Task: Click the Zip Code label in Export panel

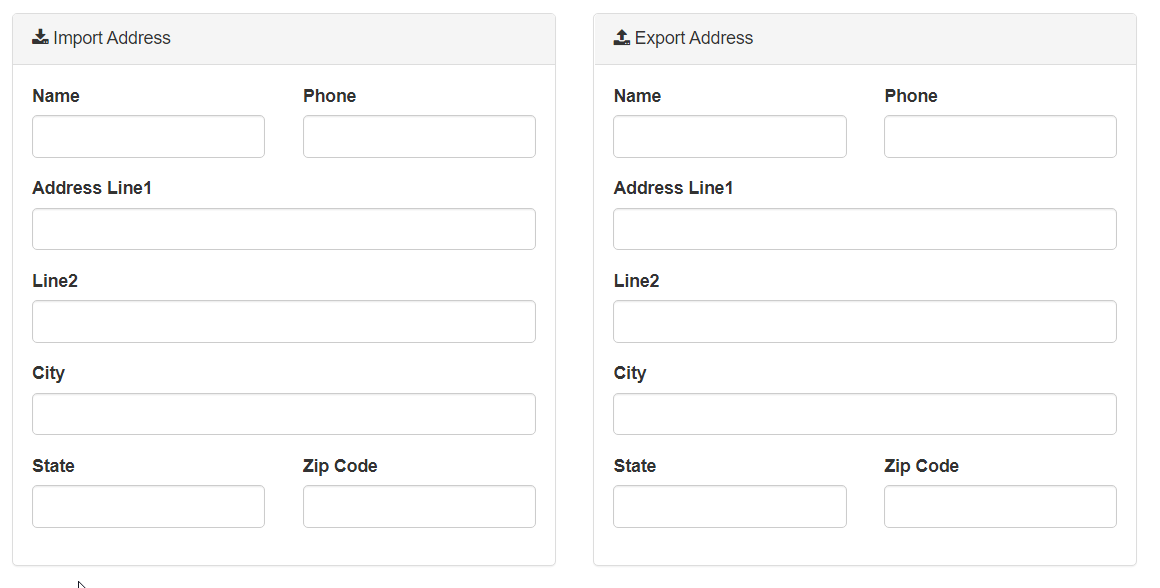Action: click(x=921, y=466)
